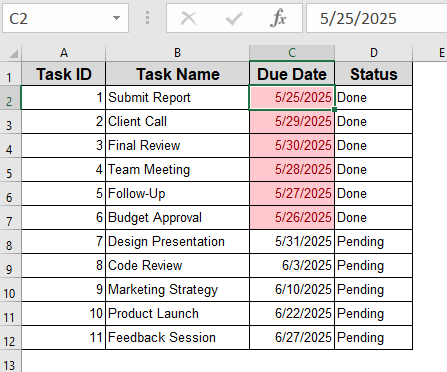Image resolution: width=447 pixels, height=372 pixels.
Task: Select row 8 header
Action: click(10, 242)
